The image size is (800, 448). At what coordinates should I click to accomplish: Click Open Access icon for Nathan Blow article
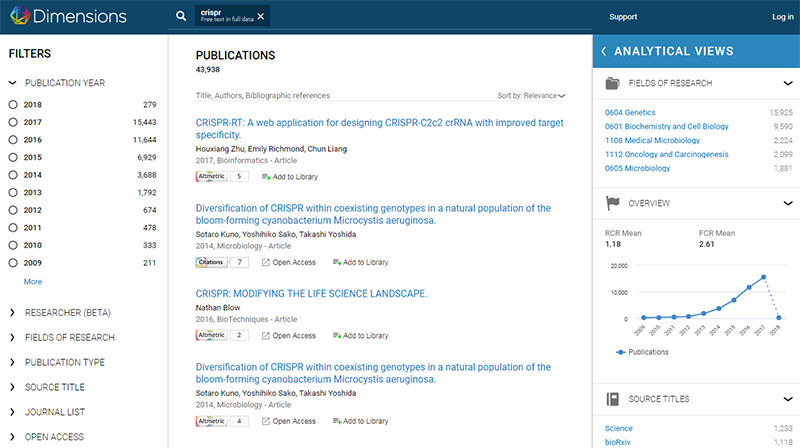(266, 336)
